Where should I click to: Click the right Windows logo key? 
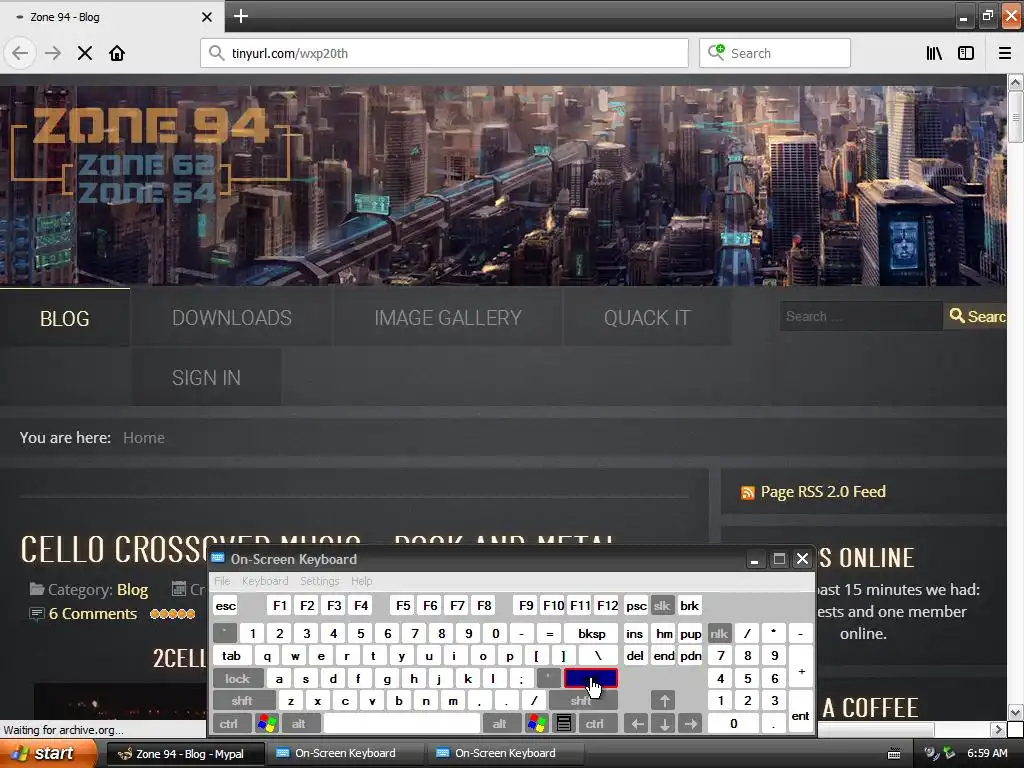(537, 724)
